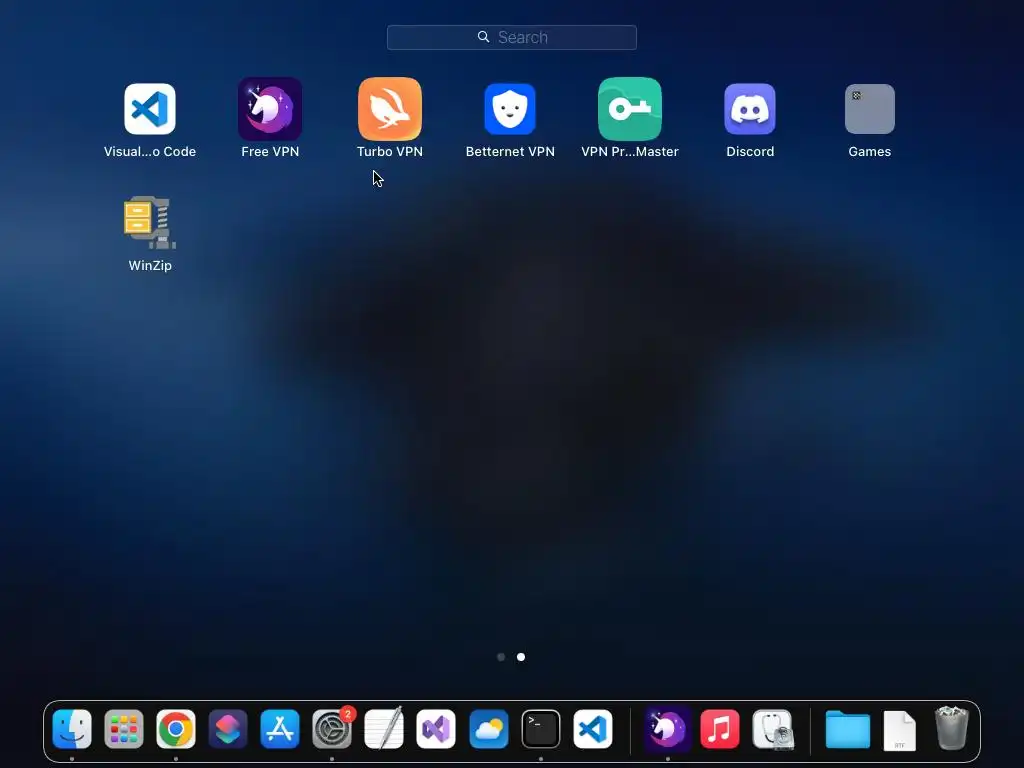Image resolution: width=1024 pixels, height=768 pixels.
Task: Open Finder in the Dock
Action: [x=72, y=729]
